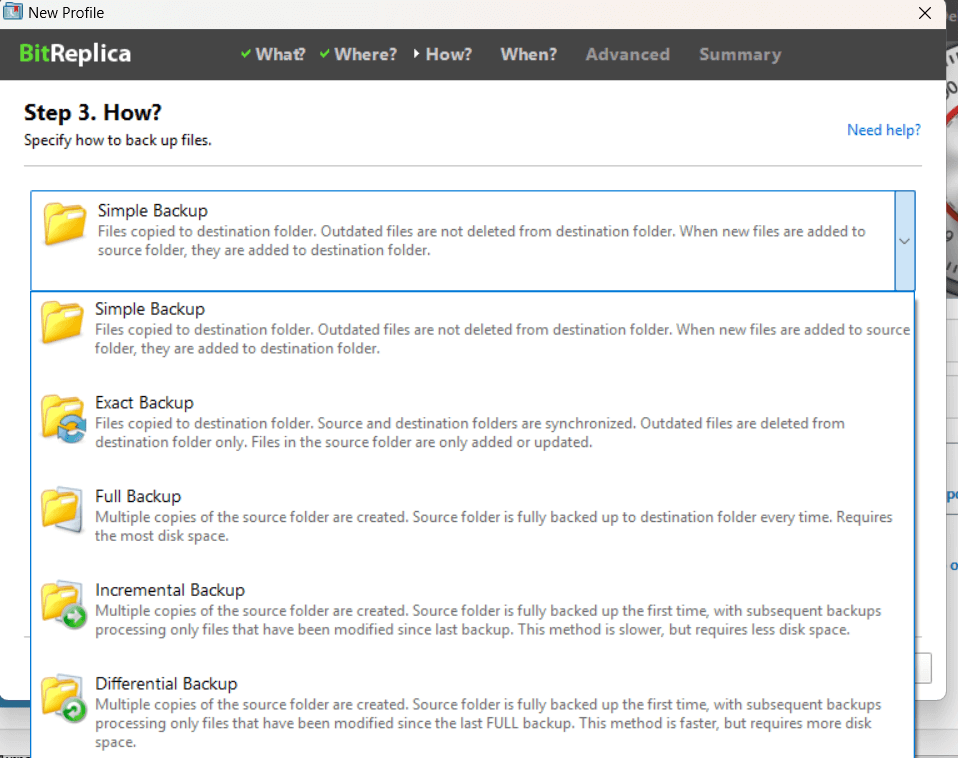Viewport: 958px width, 758px height.
Task: Collapse the backup type dropdown arrow
Action: coord(904,241)
